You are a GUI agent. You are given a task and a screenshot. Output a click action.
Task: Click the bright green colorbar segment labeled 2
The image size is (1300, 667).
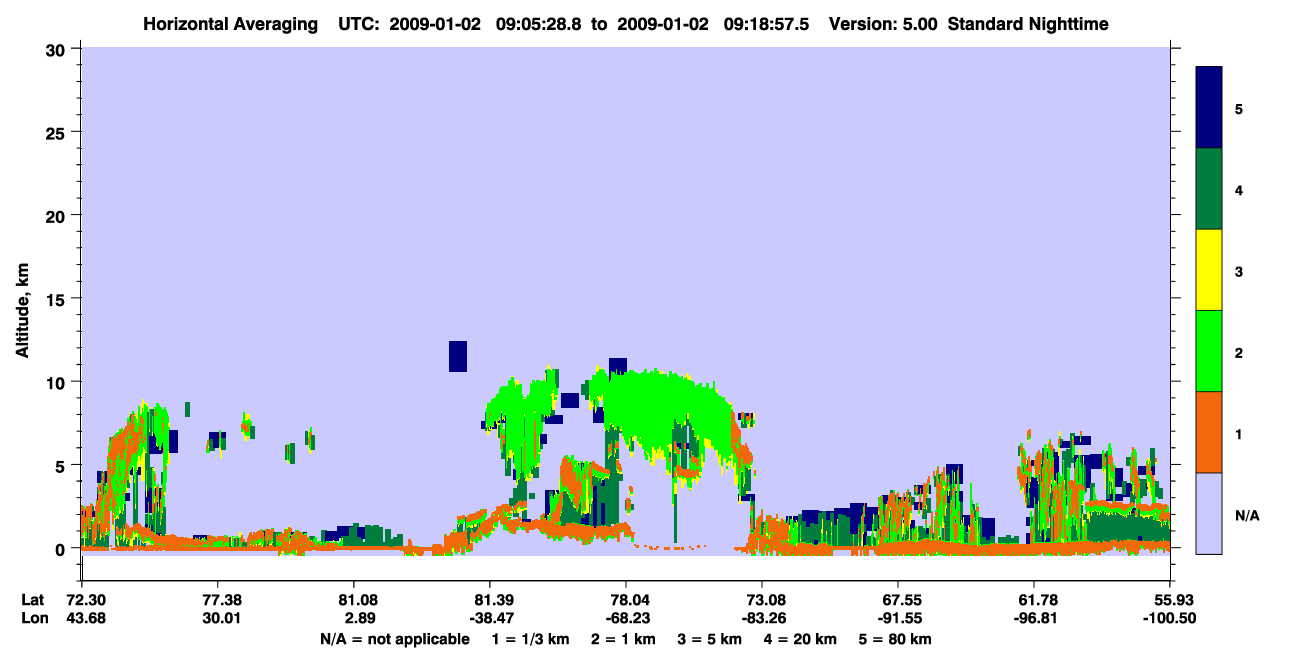click(x=1209, y=351)
